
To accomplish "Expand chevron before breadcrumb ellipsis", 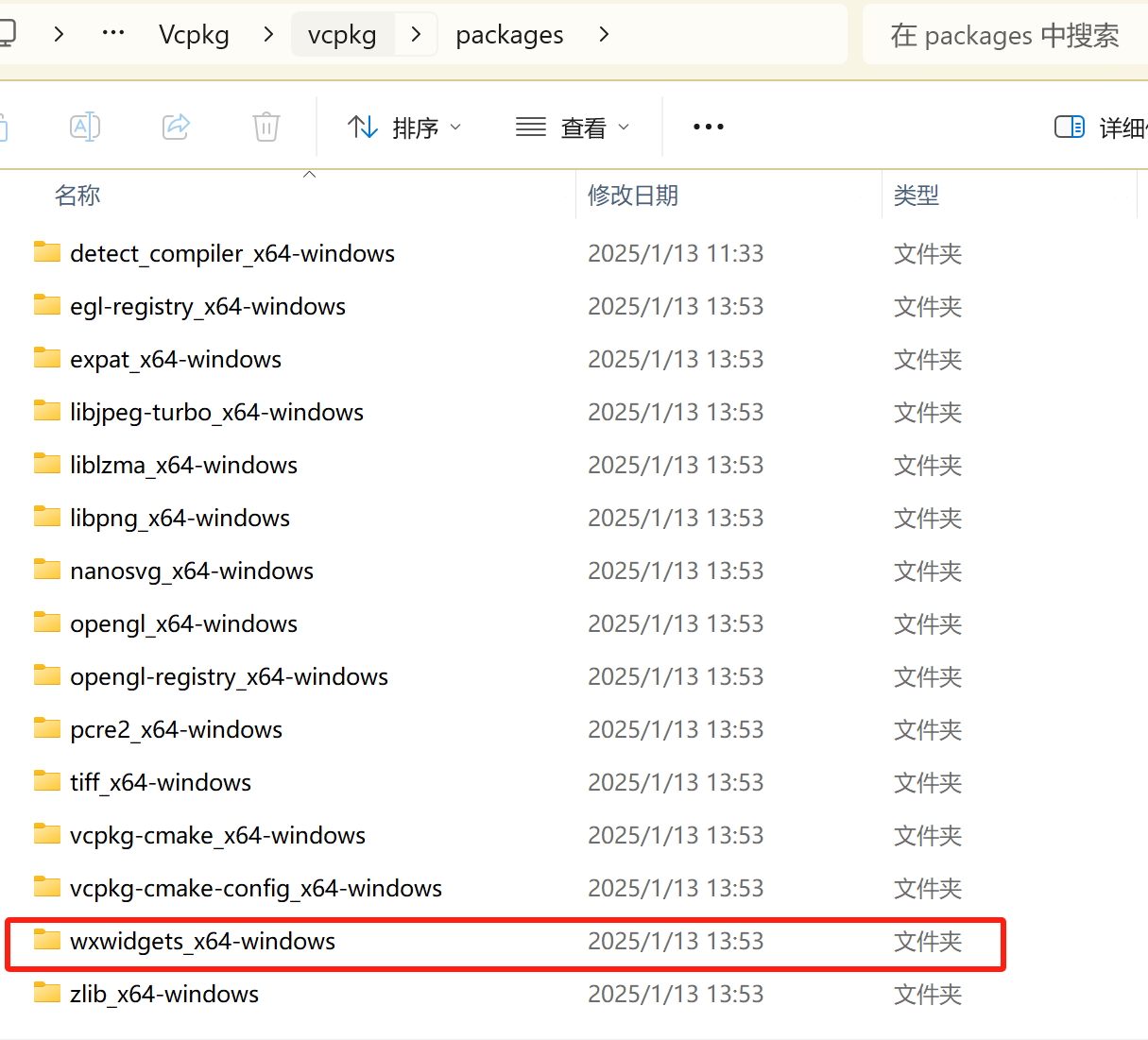I will pos(60,35).
